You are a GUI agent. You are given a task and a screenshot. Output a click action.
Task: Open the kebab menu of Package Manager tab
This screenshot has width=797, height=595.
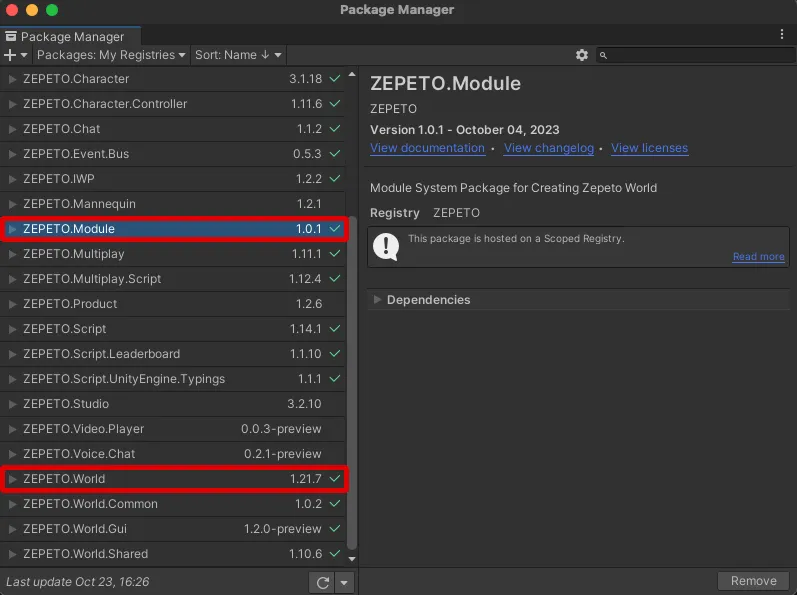tap(781, 35)
